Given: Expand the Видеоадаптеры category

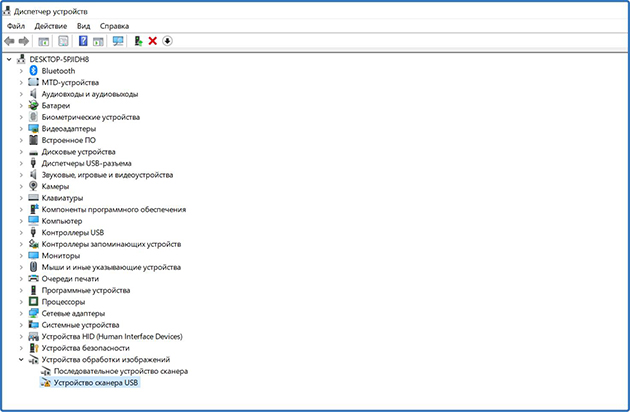Looking at the screenshot, I should click(21, 128).
